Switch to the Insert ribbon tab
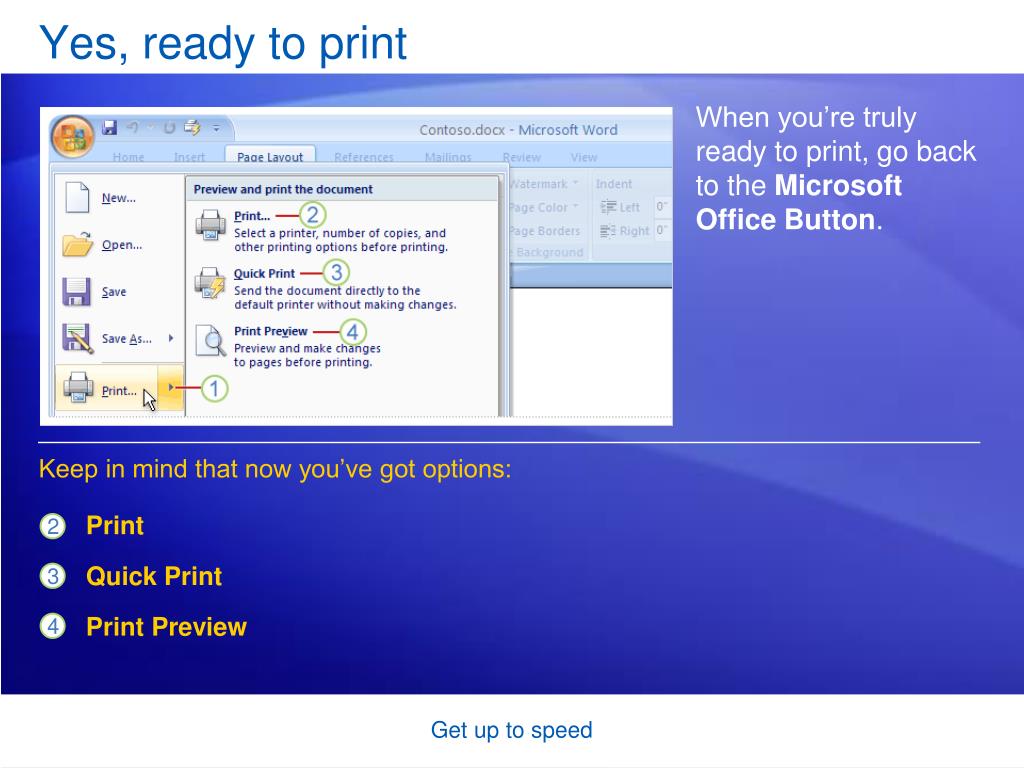Screen dimensions: 1024x768 coord(189,157)
